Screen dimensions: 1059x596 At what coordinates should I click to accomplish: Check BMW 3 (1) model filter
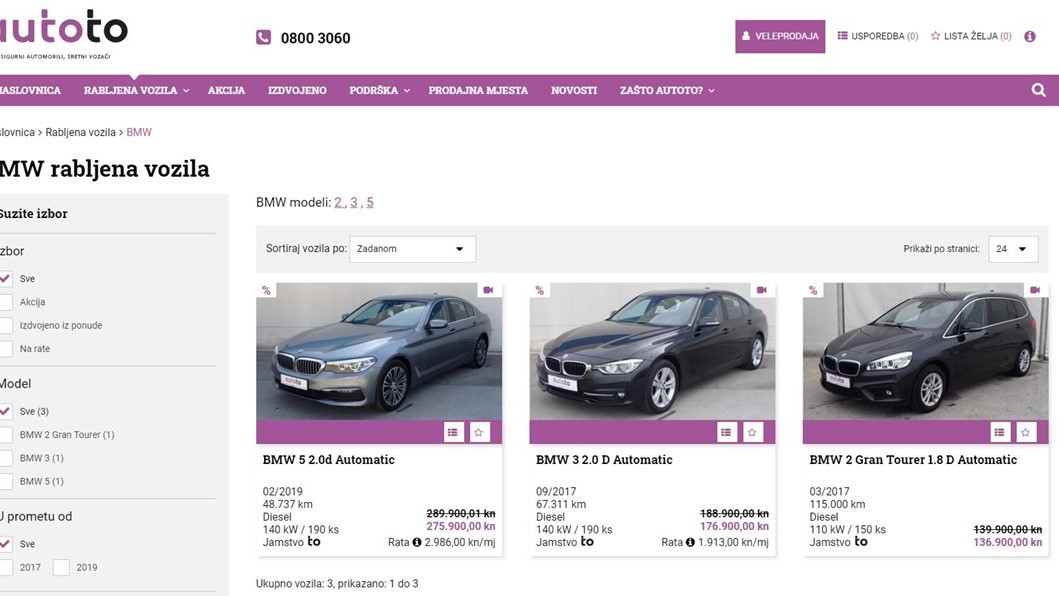[x=5, y=458]
